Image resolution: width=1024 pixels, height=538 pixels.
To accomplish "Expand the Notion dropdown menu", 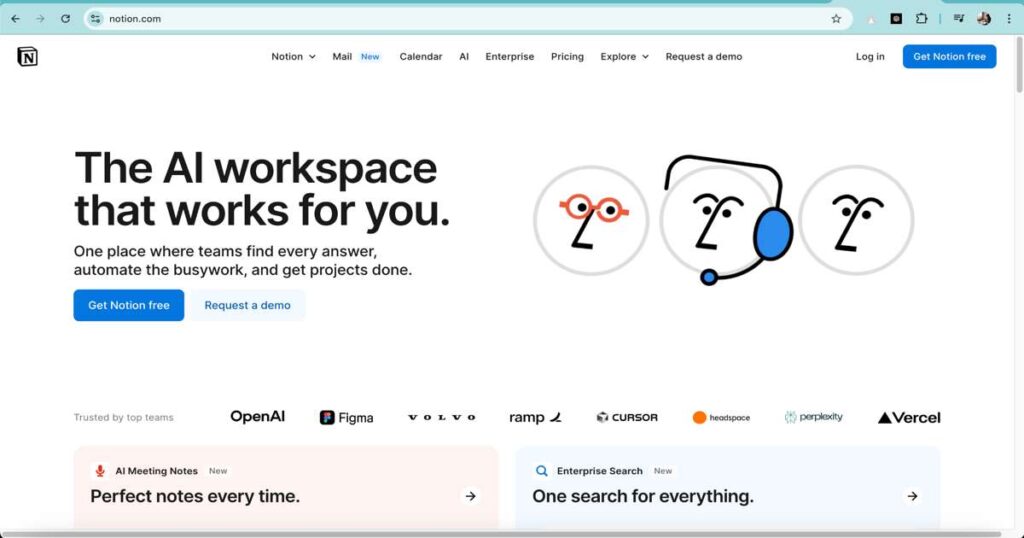I will (x=293, y=57).
